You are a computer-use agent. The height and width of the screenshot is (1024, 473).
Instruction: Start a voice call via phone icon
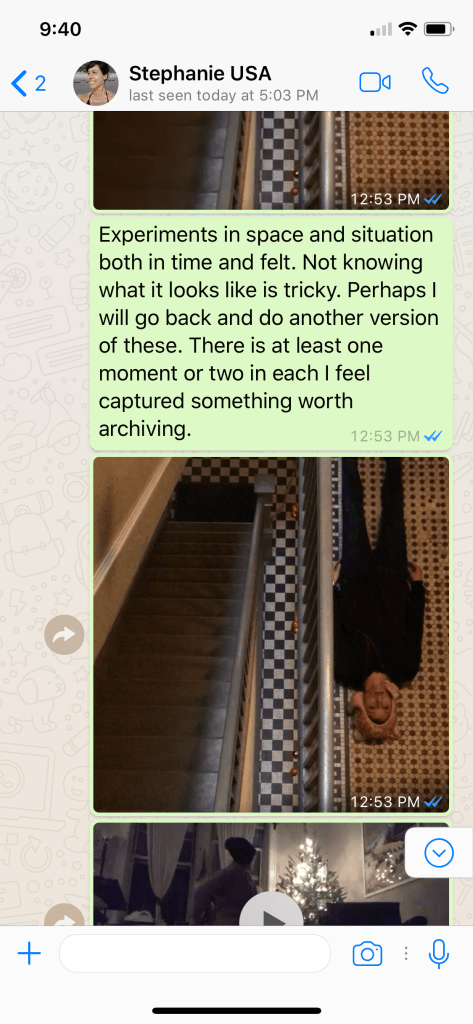(x=435, y=80)
